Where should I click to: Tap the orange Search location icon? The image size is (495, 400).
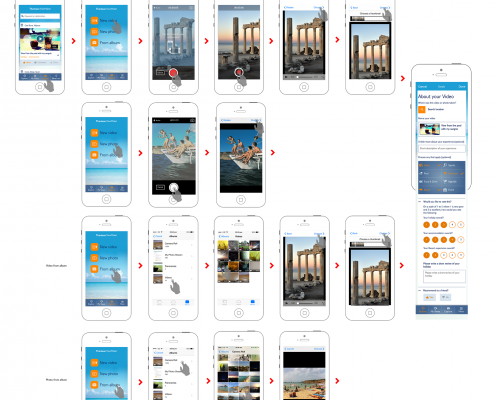point(422,109)
